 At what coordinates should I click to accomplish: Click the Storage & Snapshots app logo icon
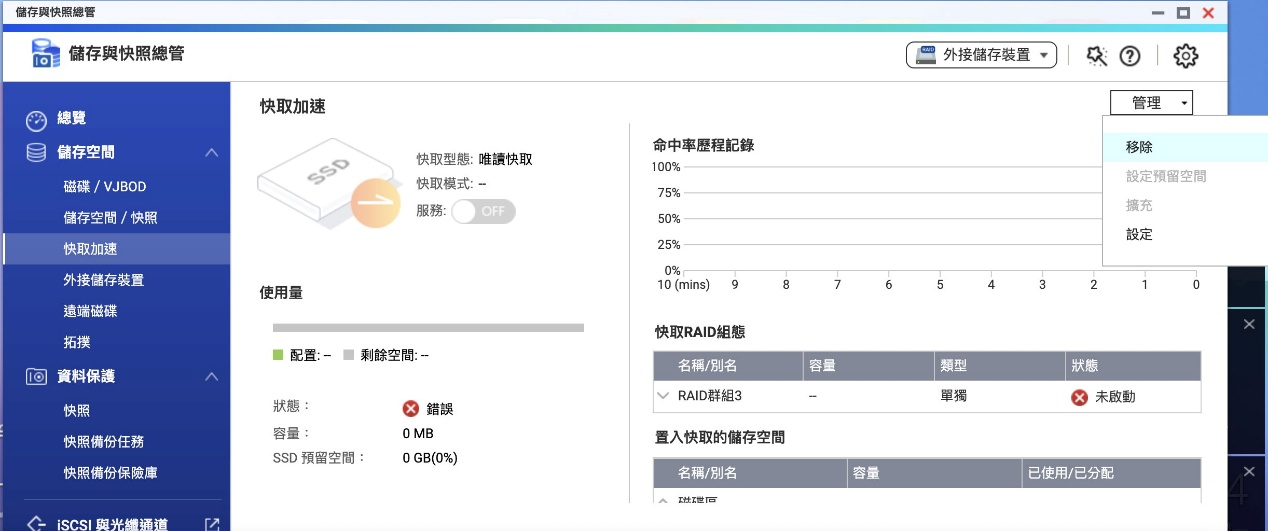click(45, 54)
